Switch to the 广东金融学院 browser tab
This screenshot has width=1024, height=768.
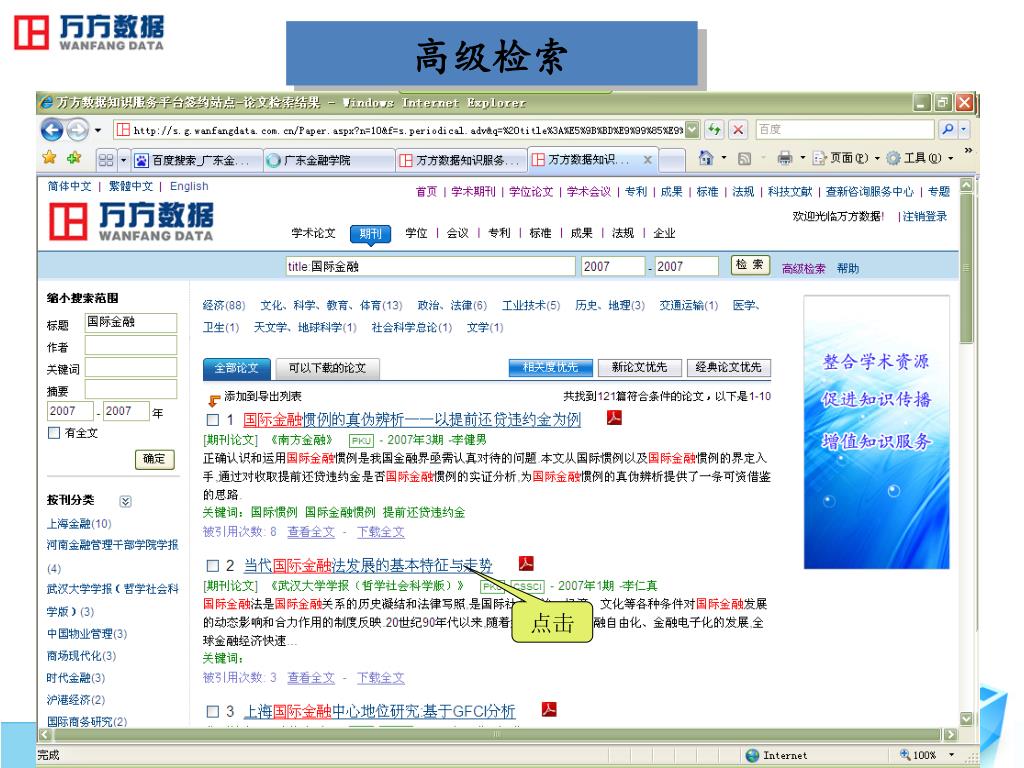tap(330, 160)
